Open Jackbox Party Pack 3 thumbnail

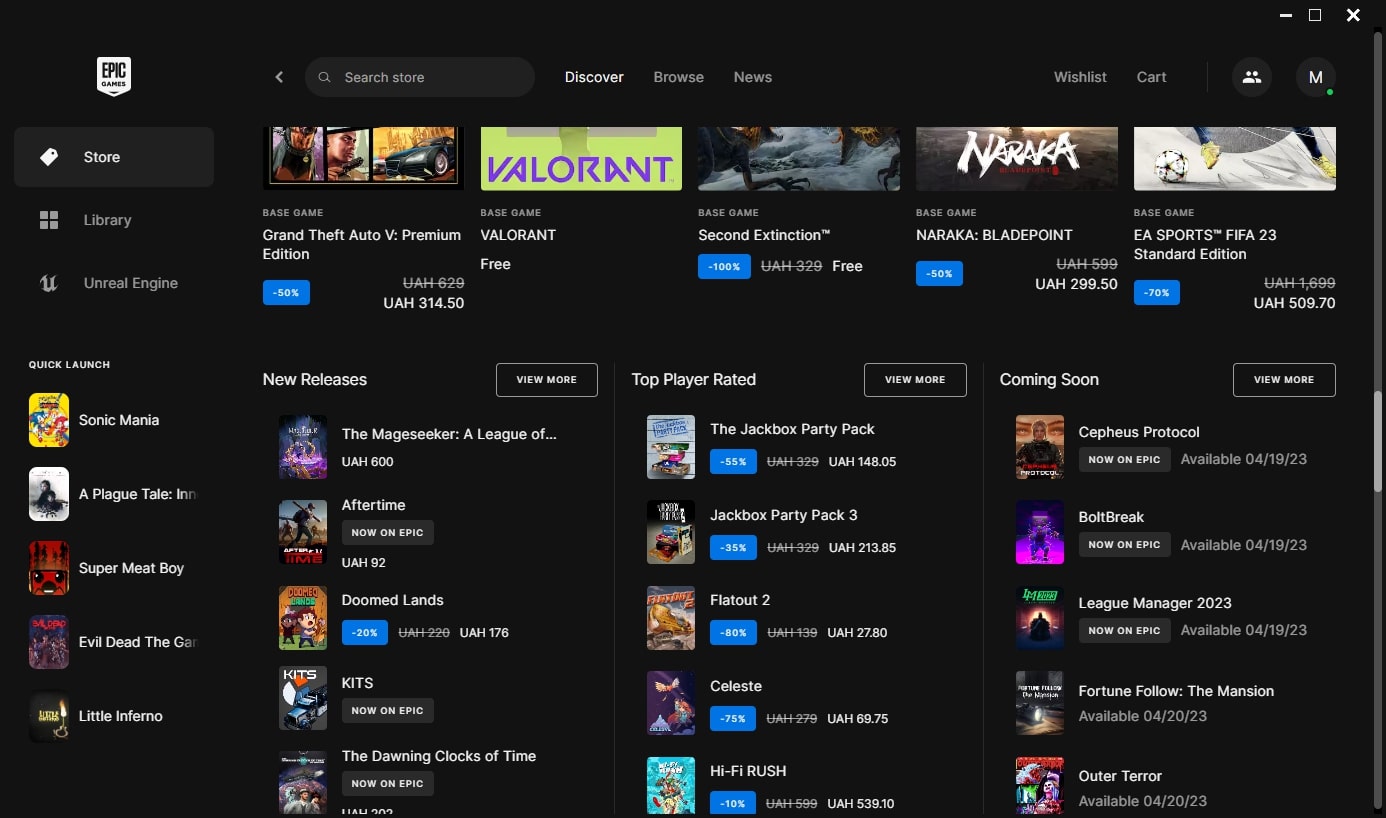pyautogui.click(x=671, y=533)
